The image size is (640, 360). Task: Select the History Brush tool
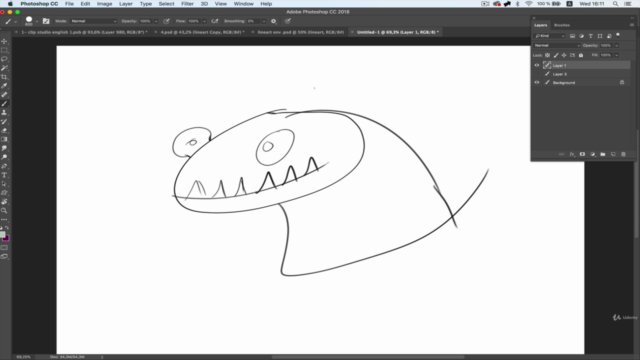click(x=4, y=122)
